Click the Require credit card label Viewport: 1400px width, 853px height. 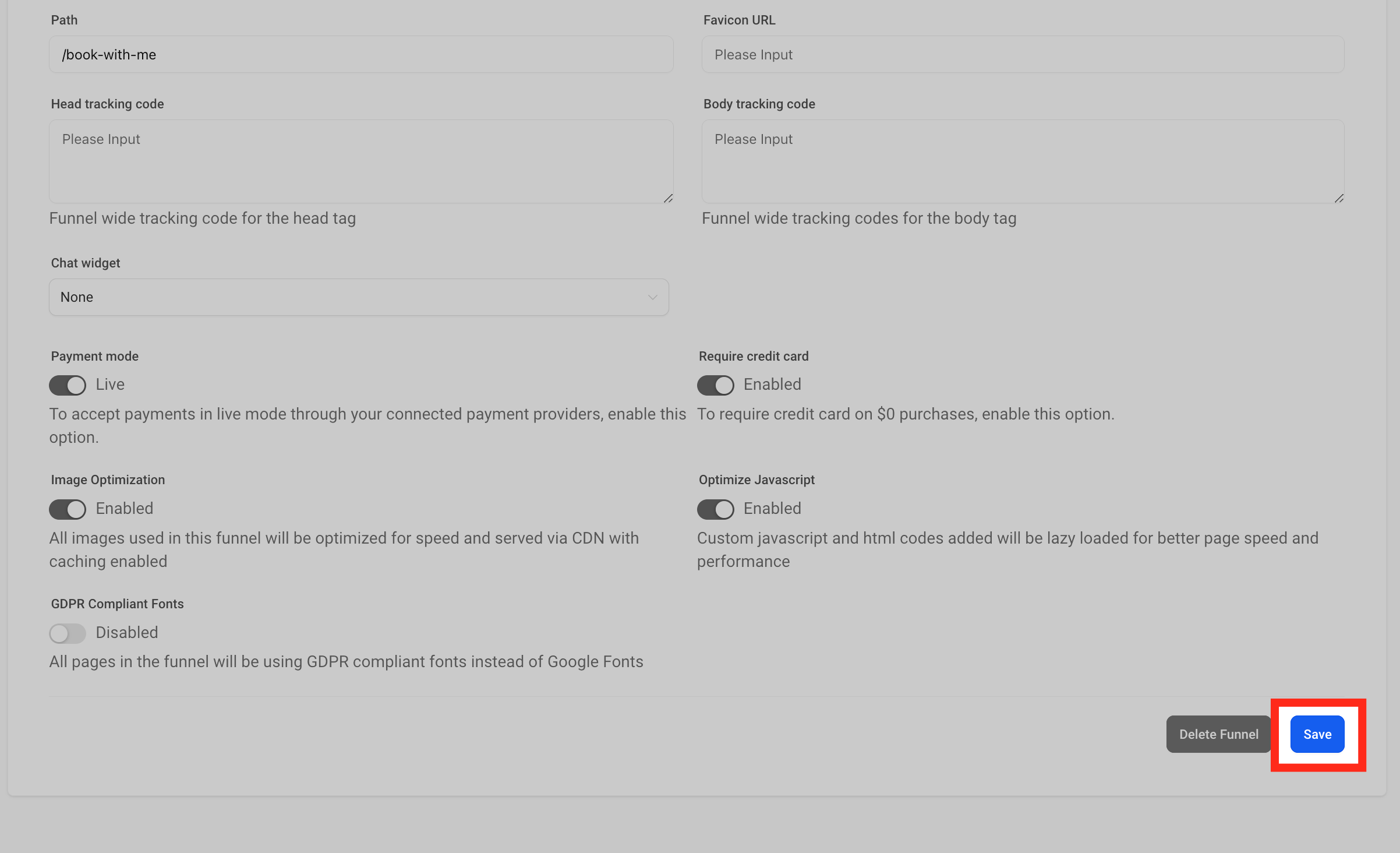click(754, 355)
